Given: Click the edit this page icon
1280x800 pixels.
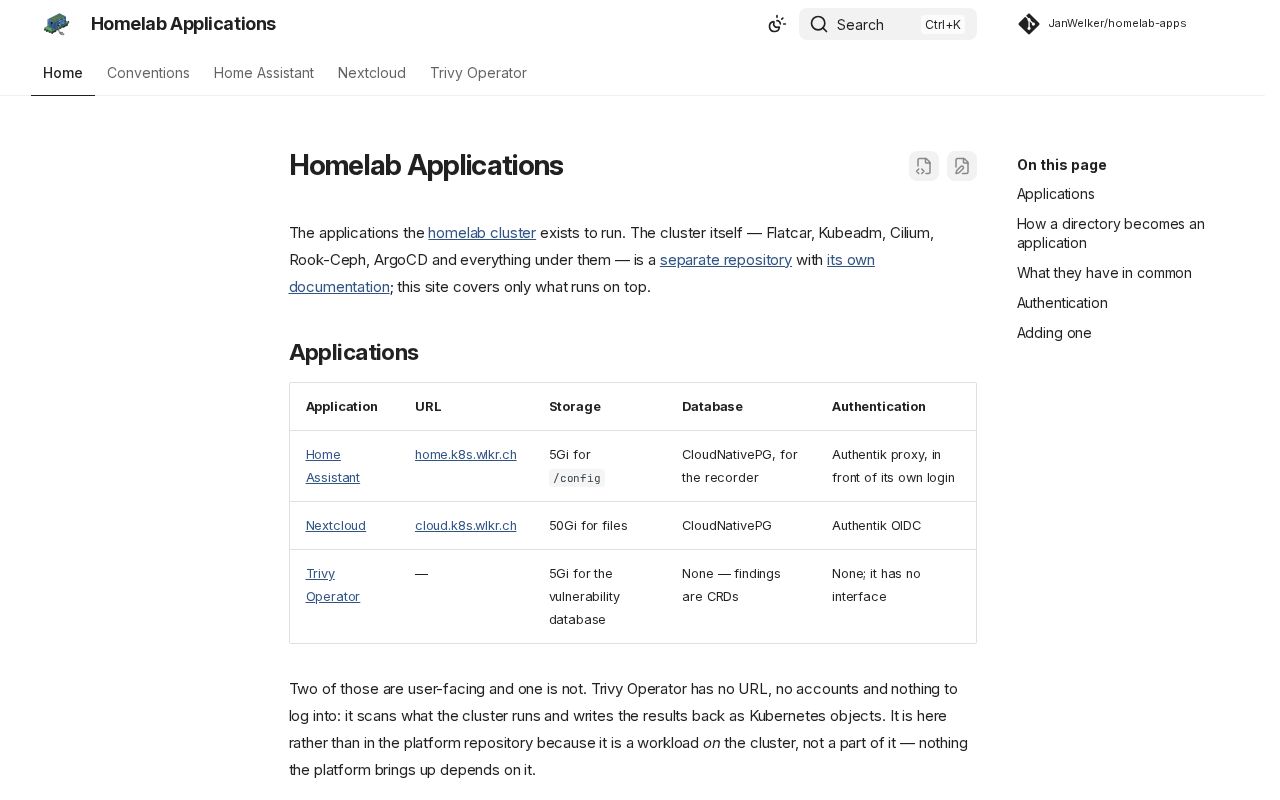Looking at the screenshot, I should [962, 166].
